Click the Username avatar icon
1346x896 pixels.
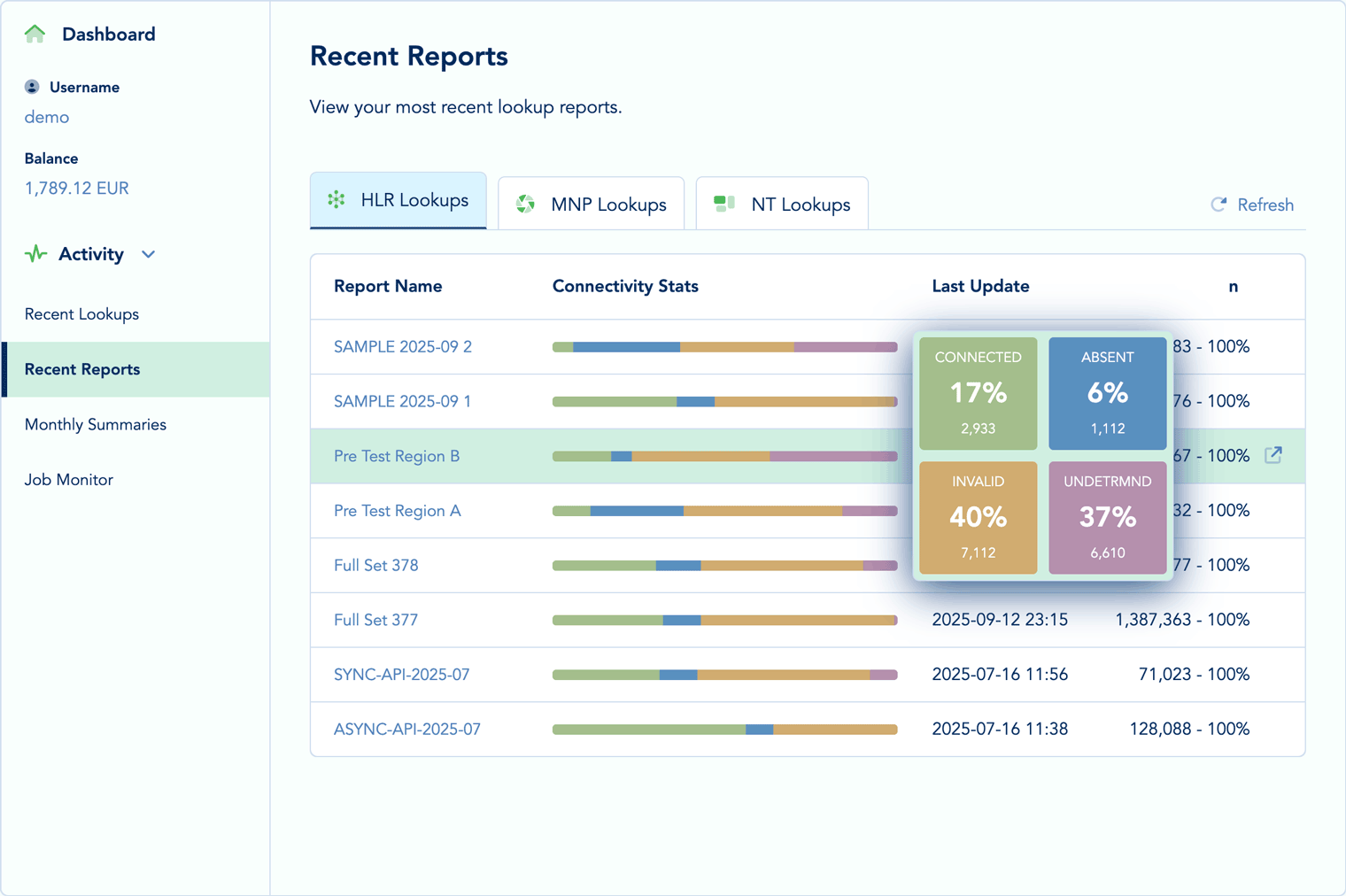pyautogui.click(x=33, y=87)
